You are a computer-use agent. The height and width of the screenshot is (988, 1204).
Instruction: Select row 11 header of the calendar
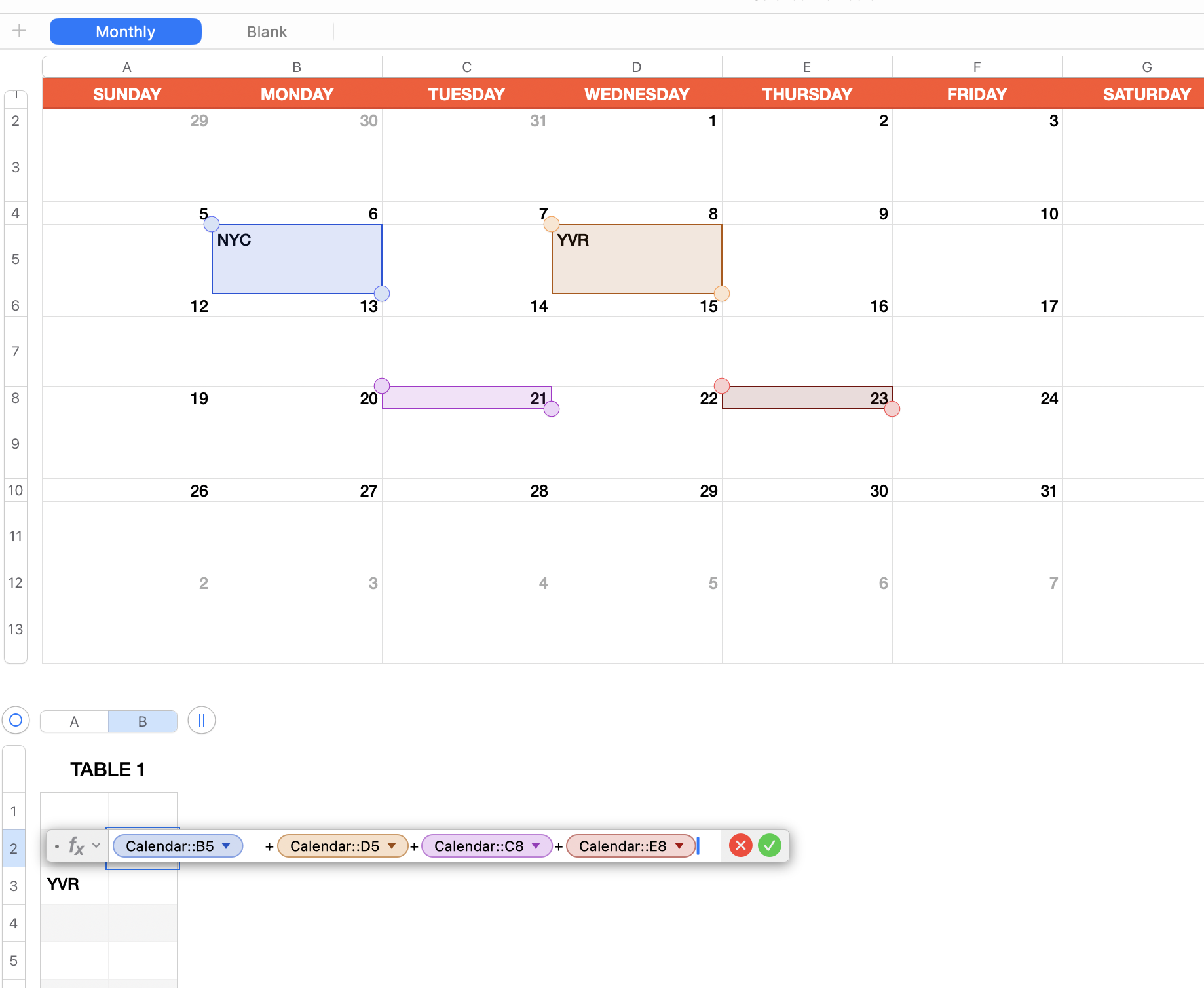point(16,537)
